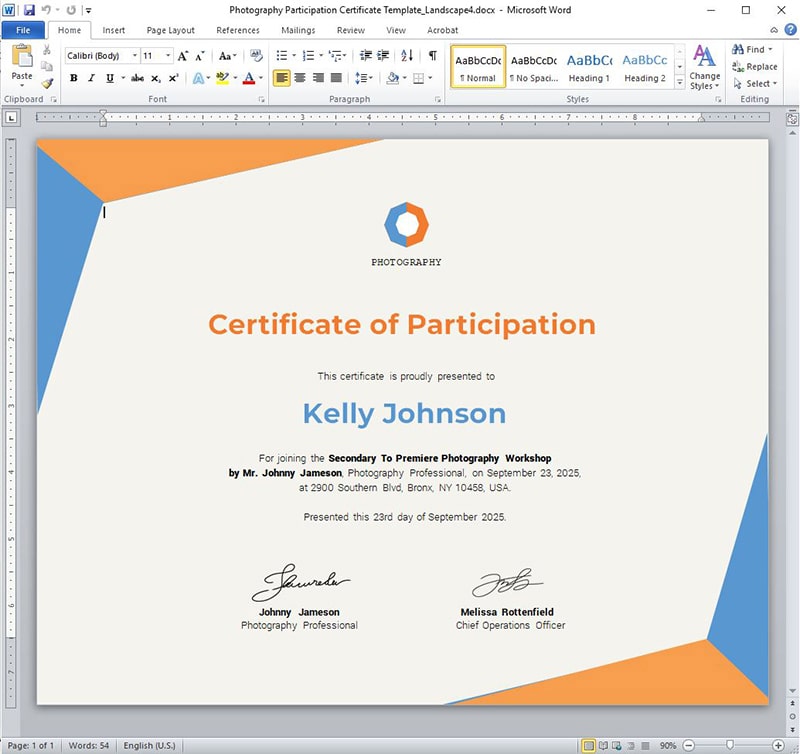This screenshot has width=800, height=754.
Task: Click the Clear Formatting icon
Action: tap(256, 56)
